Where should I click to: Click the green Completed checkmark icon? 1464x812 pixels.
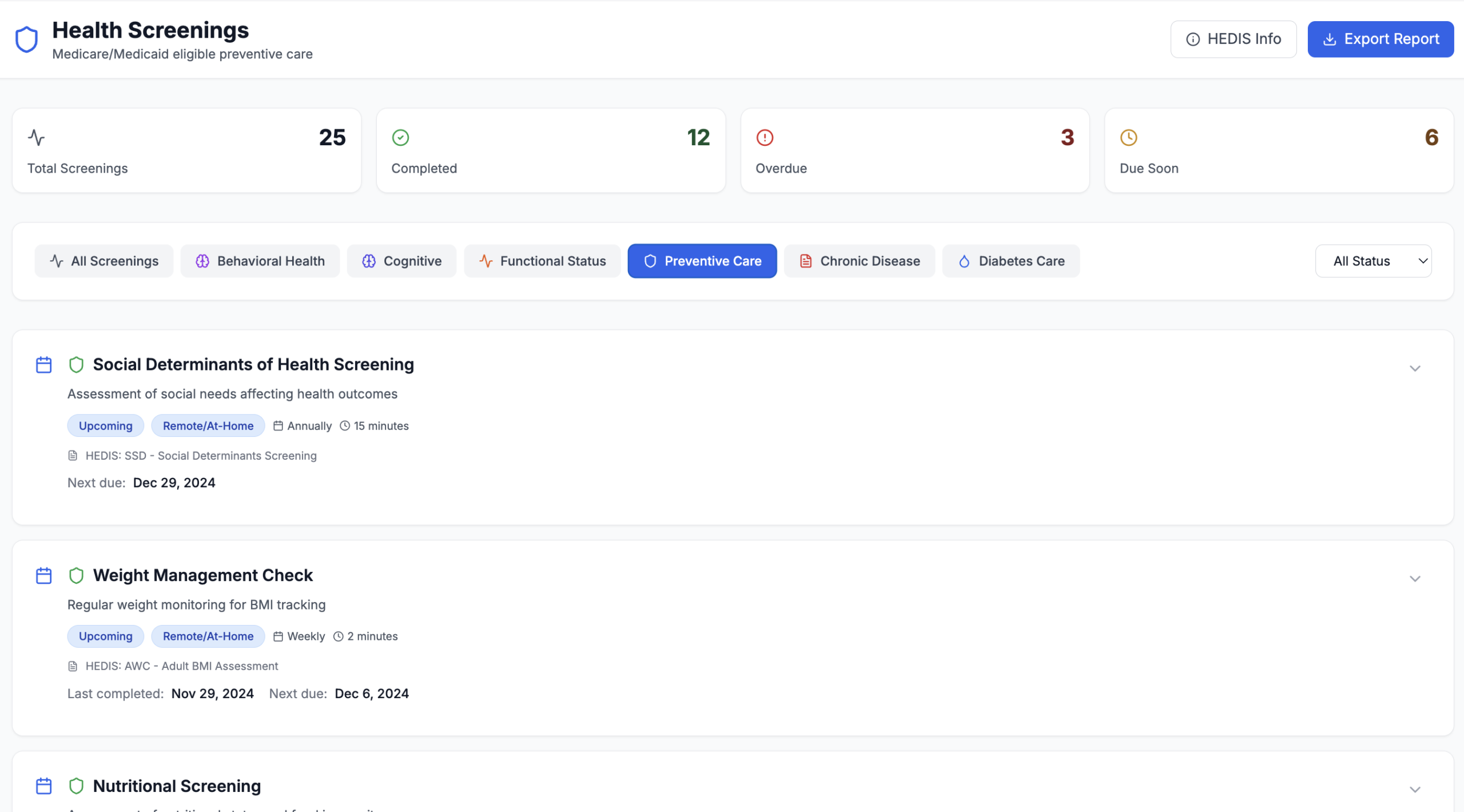coord(400,138)
